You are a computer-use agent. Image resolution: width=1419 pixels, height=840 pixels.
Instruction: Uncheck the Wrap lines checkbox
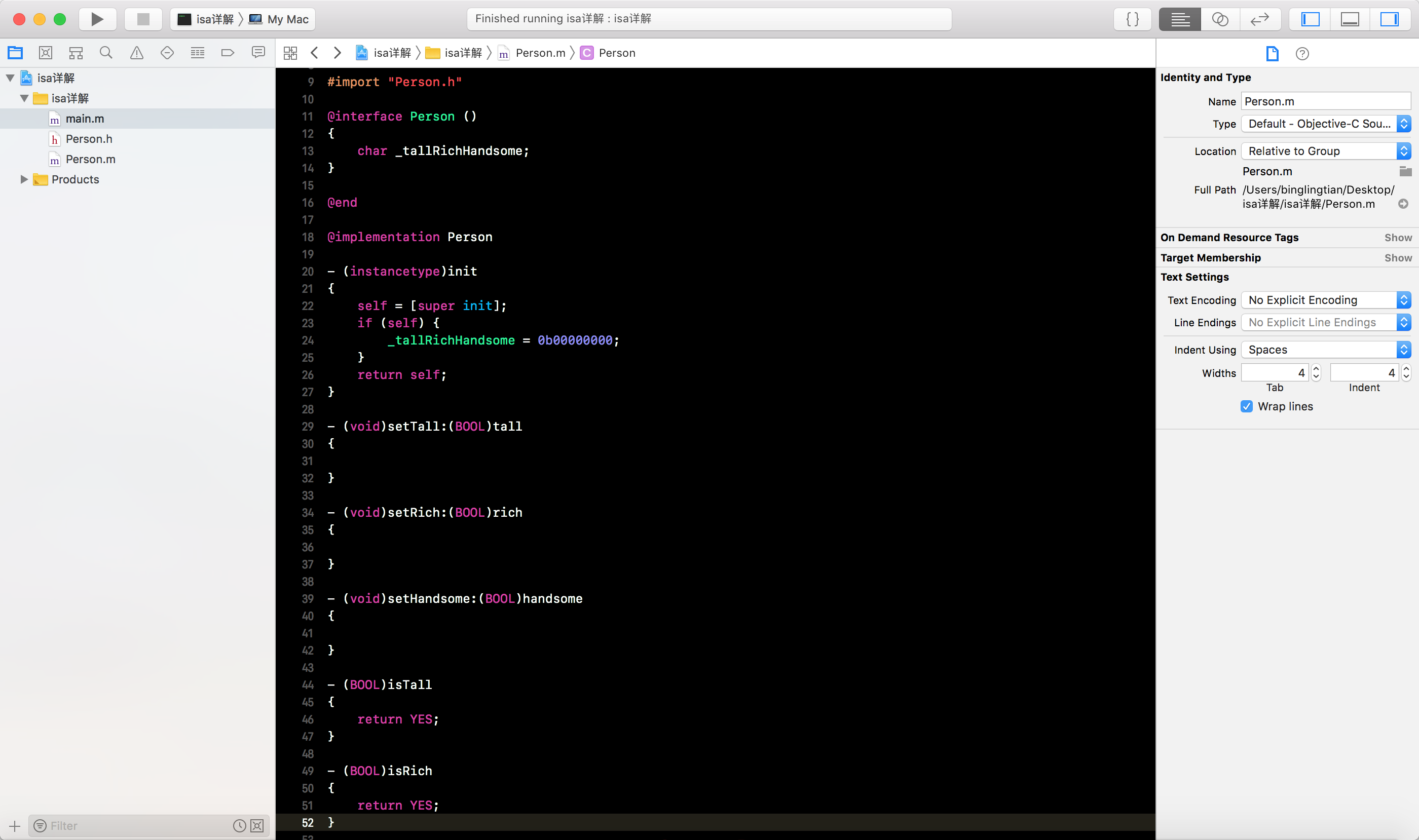tap(1246, 406)
